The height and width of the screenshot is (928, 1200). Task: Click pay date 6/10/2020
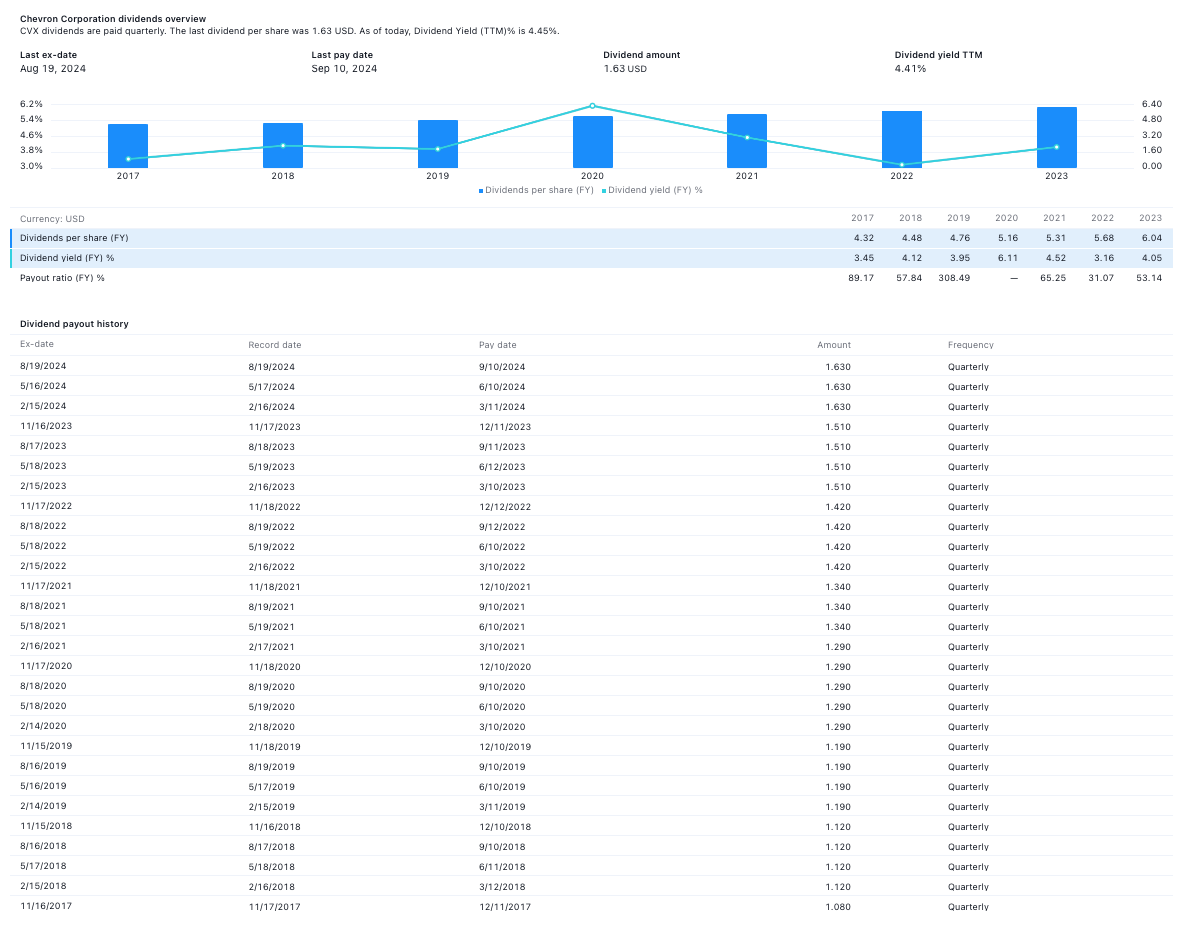pyautogui.click(x=502, y=707)
